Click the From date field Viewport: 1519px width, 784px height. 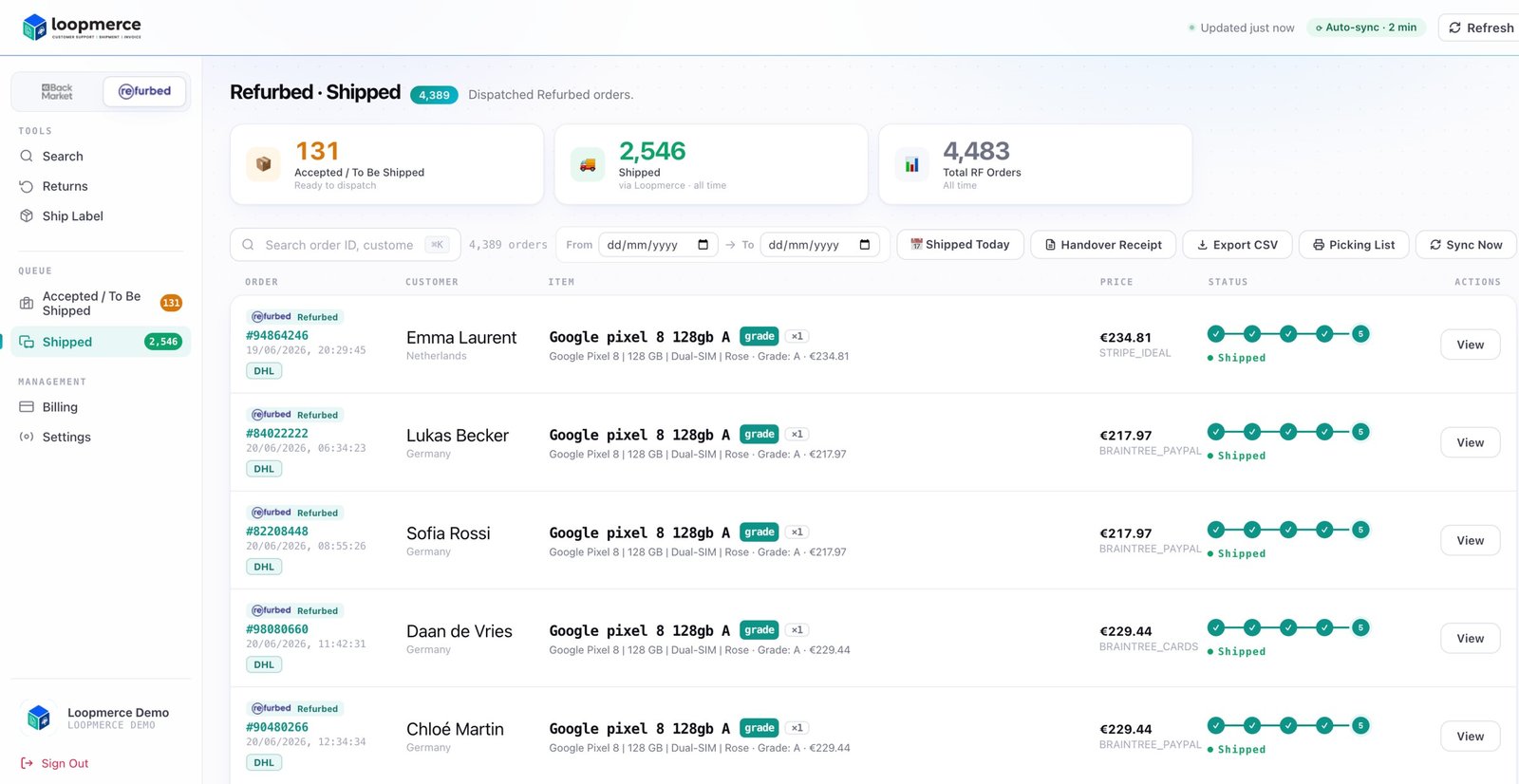click(x=657, y=244)
